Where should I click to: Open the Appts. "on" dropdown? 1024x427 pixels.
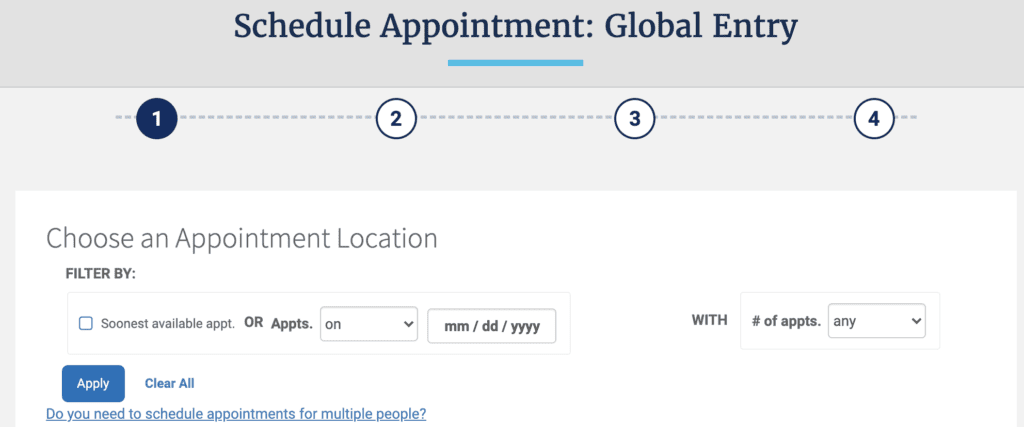point(368,324)
